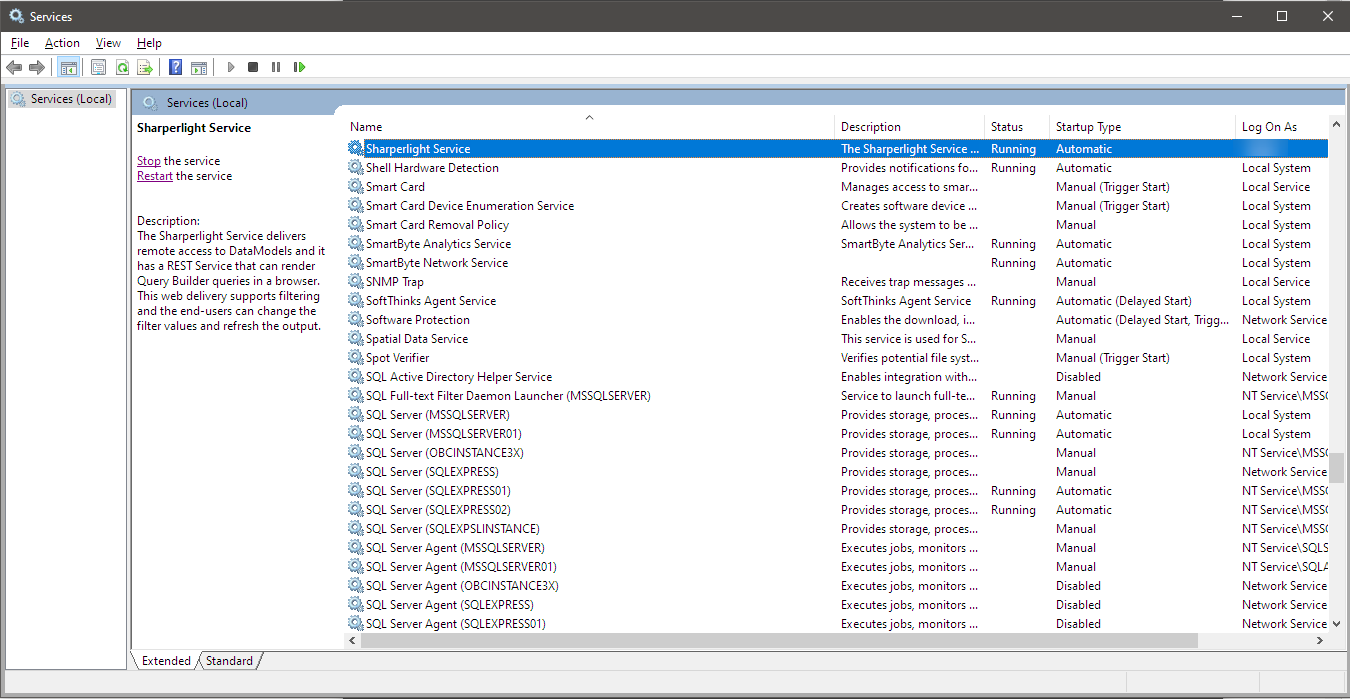The width and height of the screenshot is (1350, 699).
Task: Click gear icon beside Spatial Data Service
Action: point(355,338)
